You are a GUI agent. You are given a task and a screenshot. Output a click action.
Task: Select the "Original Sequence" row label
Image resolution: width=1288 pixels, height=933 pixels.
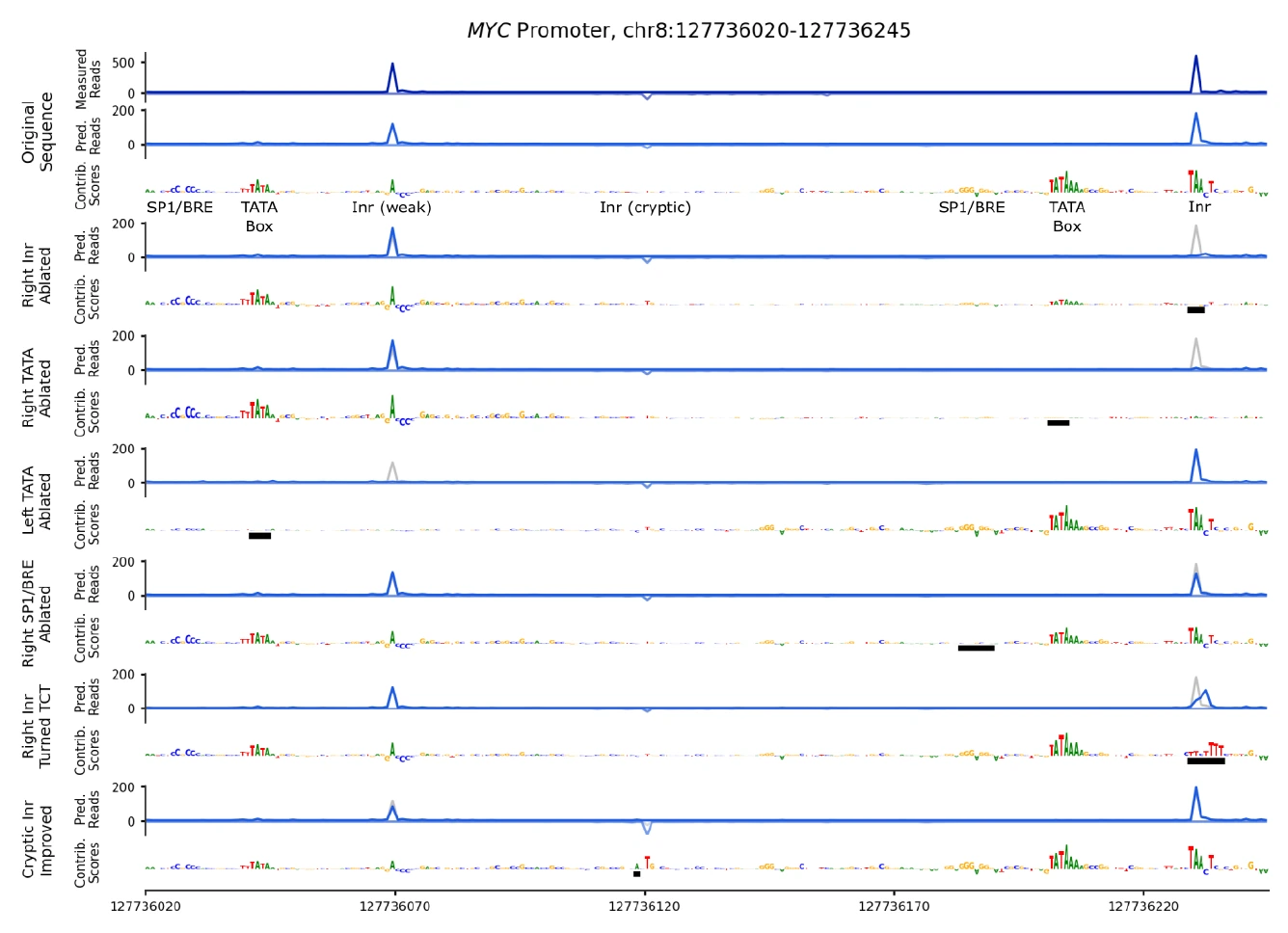38,132
